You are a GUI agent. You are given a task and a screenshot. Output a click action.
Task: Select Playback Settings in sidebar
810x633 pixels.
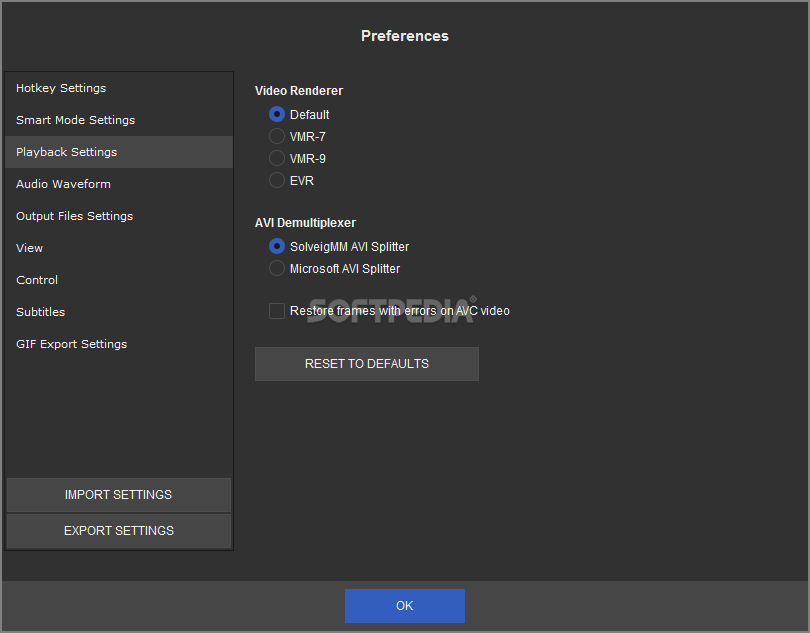click(x=119, y=152)
